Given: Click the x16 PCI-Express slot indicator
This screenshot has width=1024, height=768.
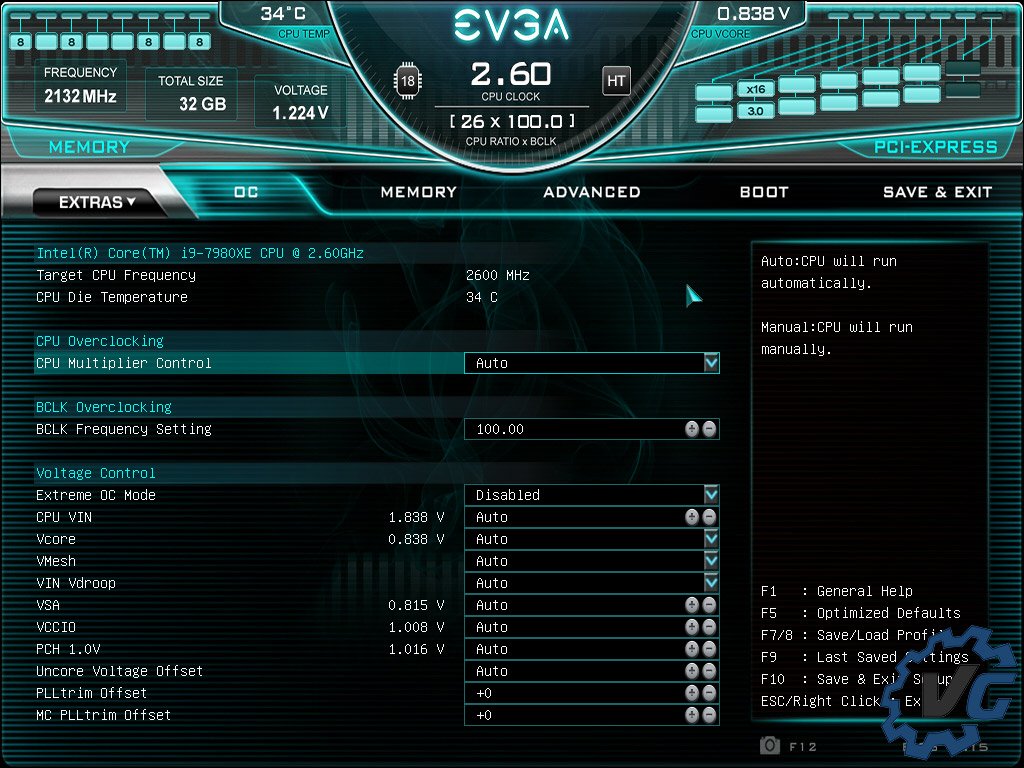Looking at the screenshot, I should [755, 89].
